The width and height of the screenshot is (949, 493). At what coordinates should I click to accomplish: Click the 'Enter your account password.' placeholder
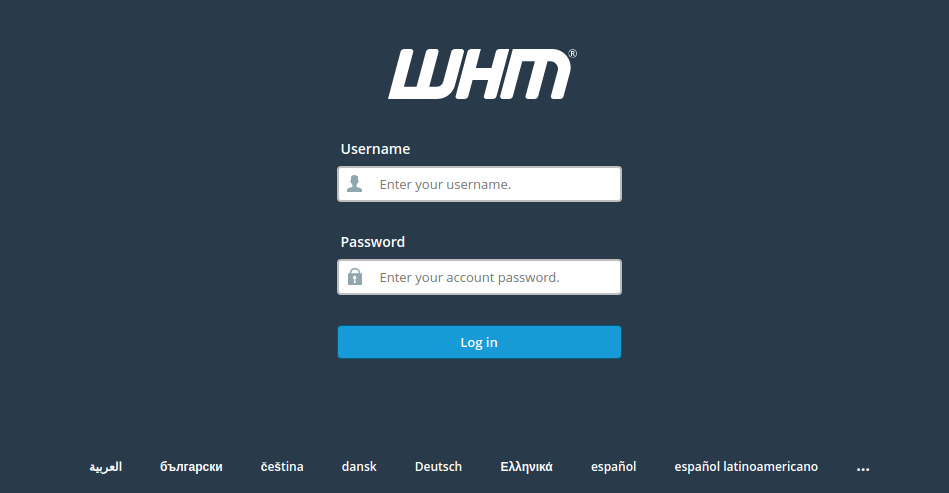click(470, 278)
